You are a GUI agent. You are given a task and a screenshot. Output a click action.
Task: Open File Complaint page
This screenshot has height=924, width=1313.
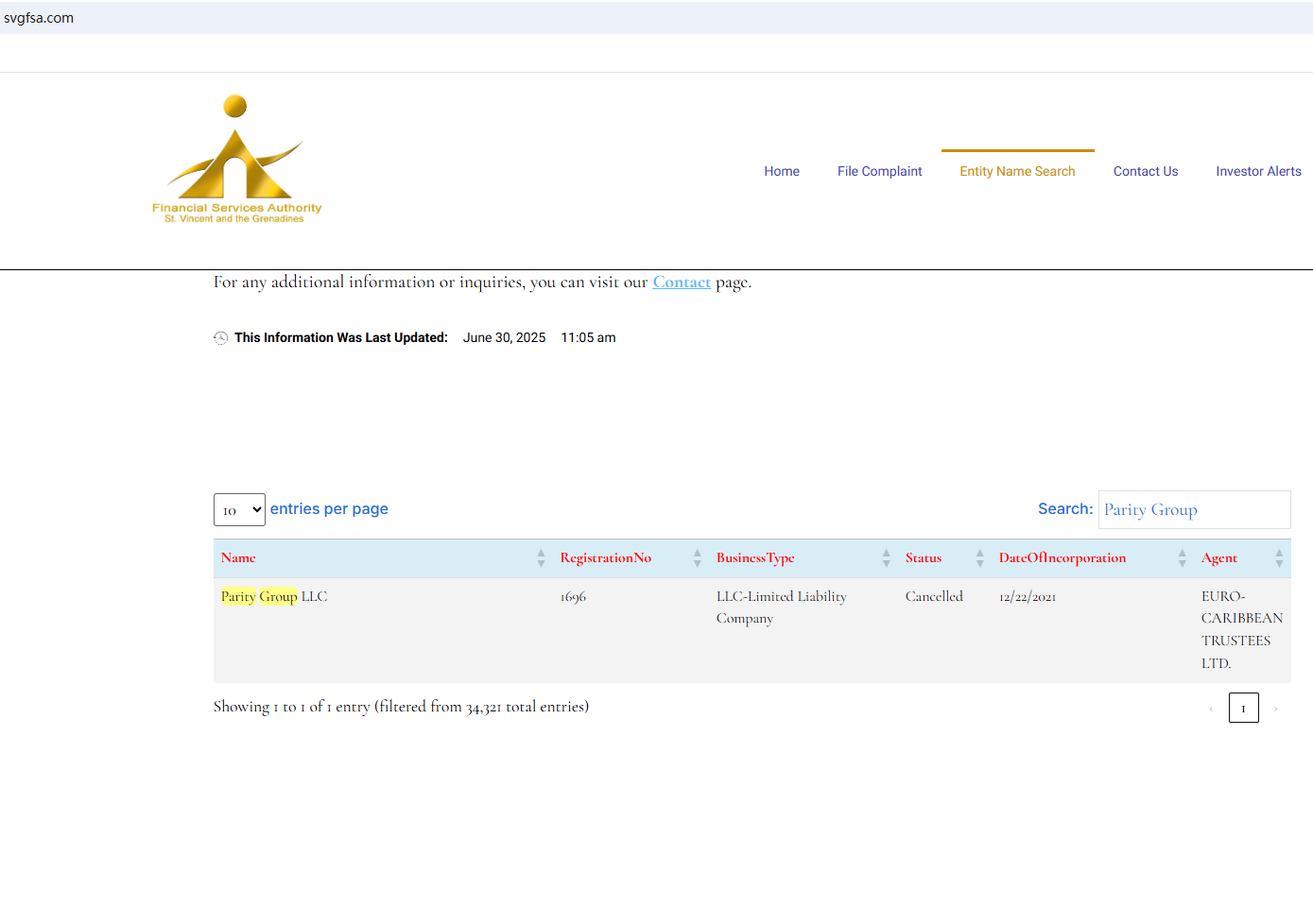[879, 171]
